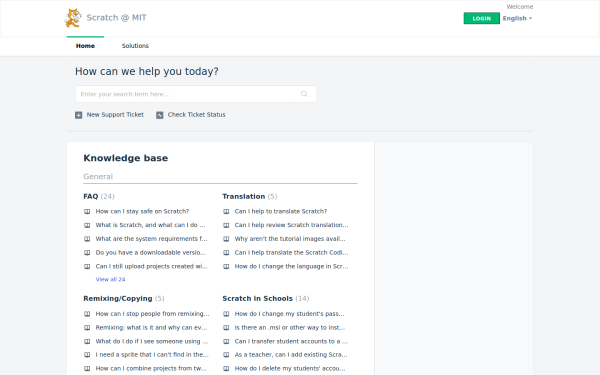Open 'Can I transfer student accounts to a' article
Viewport: 600px width, 375px height.
[x=291, y=341]
